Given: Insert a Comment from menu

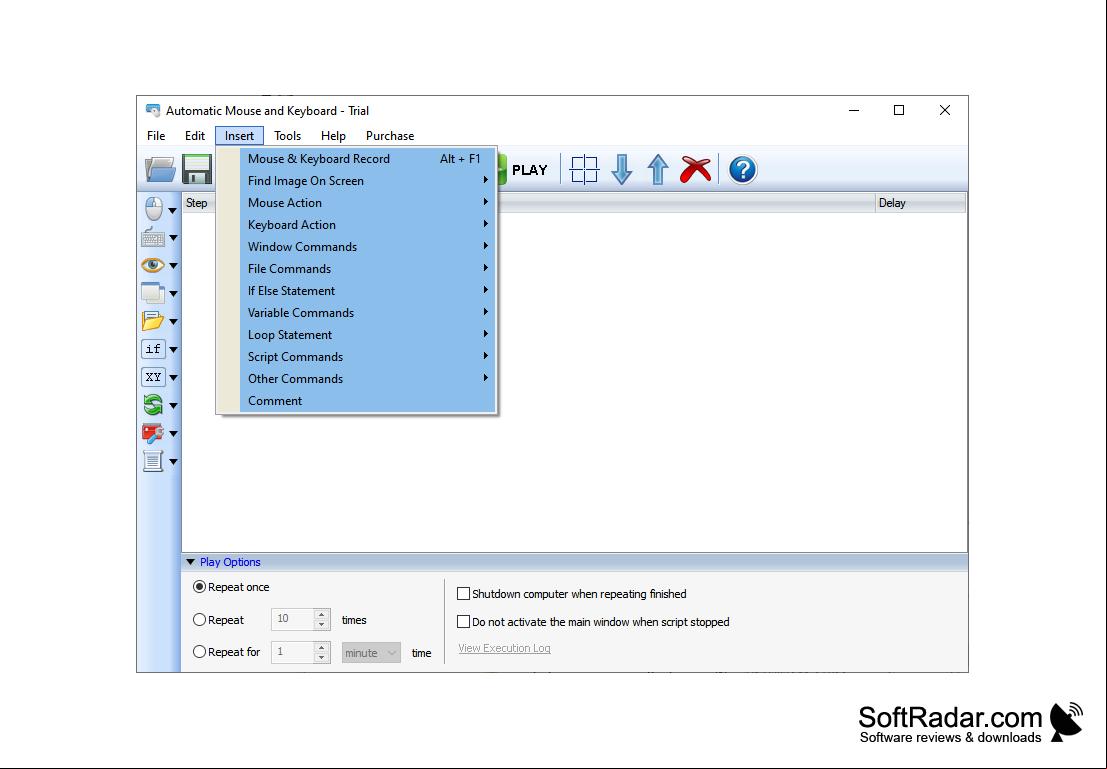Looking at the screenshot, I should 367,400.
